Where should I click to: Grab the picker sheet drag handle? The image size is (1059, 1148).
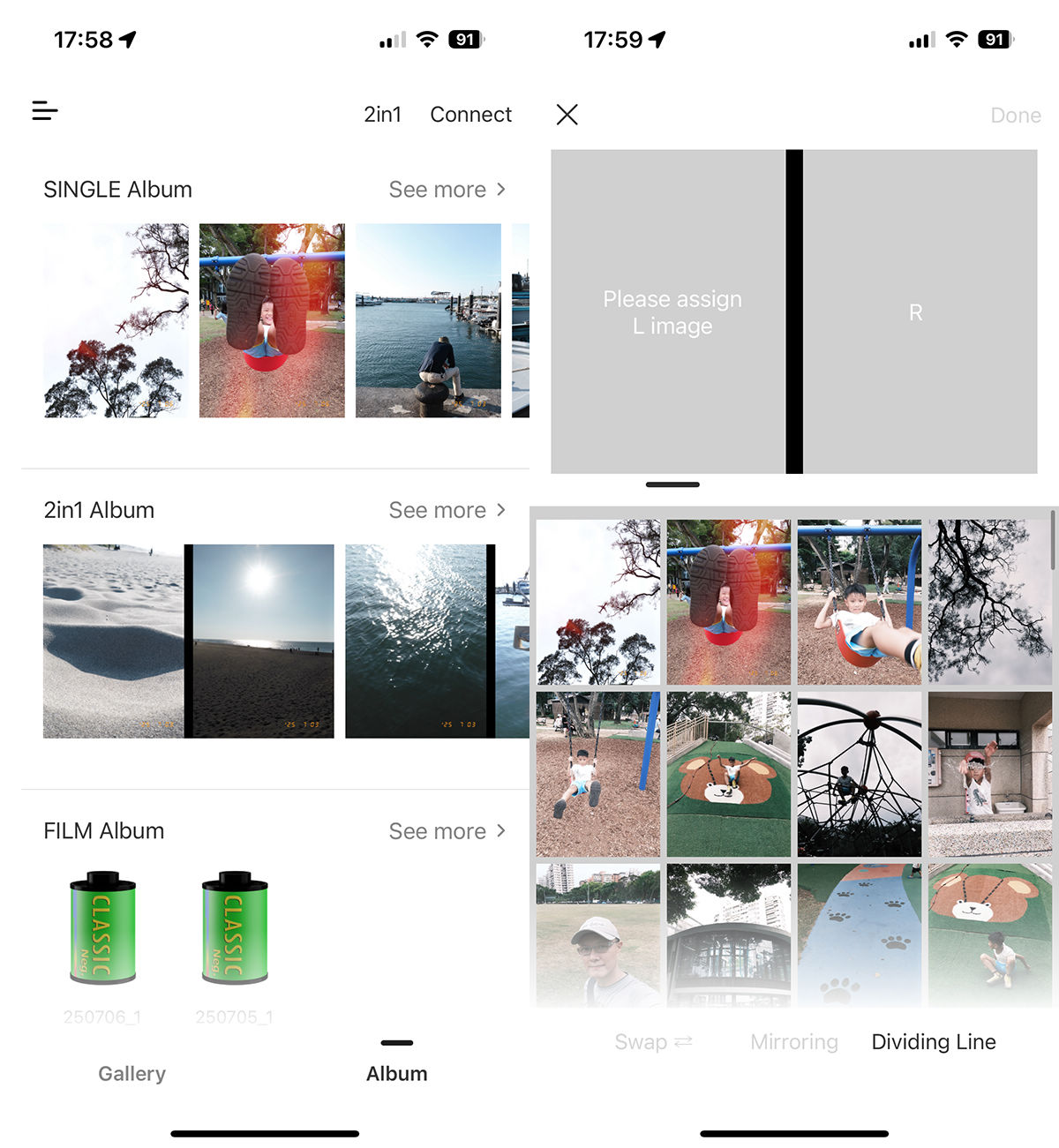click(x=672, y=484)
